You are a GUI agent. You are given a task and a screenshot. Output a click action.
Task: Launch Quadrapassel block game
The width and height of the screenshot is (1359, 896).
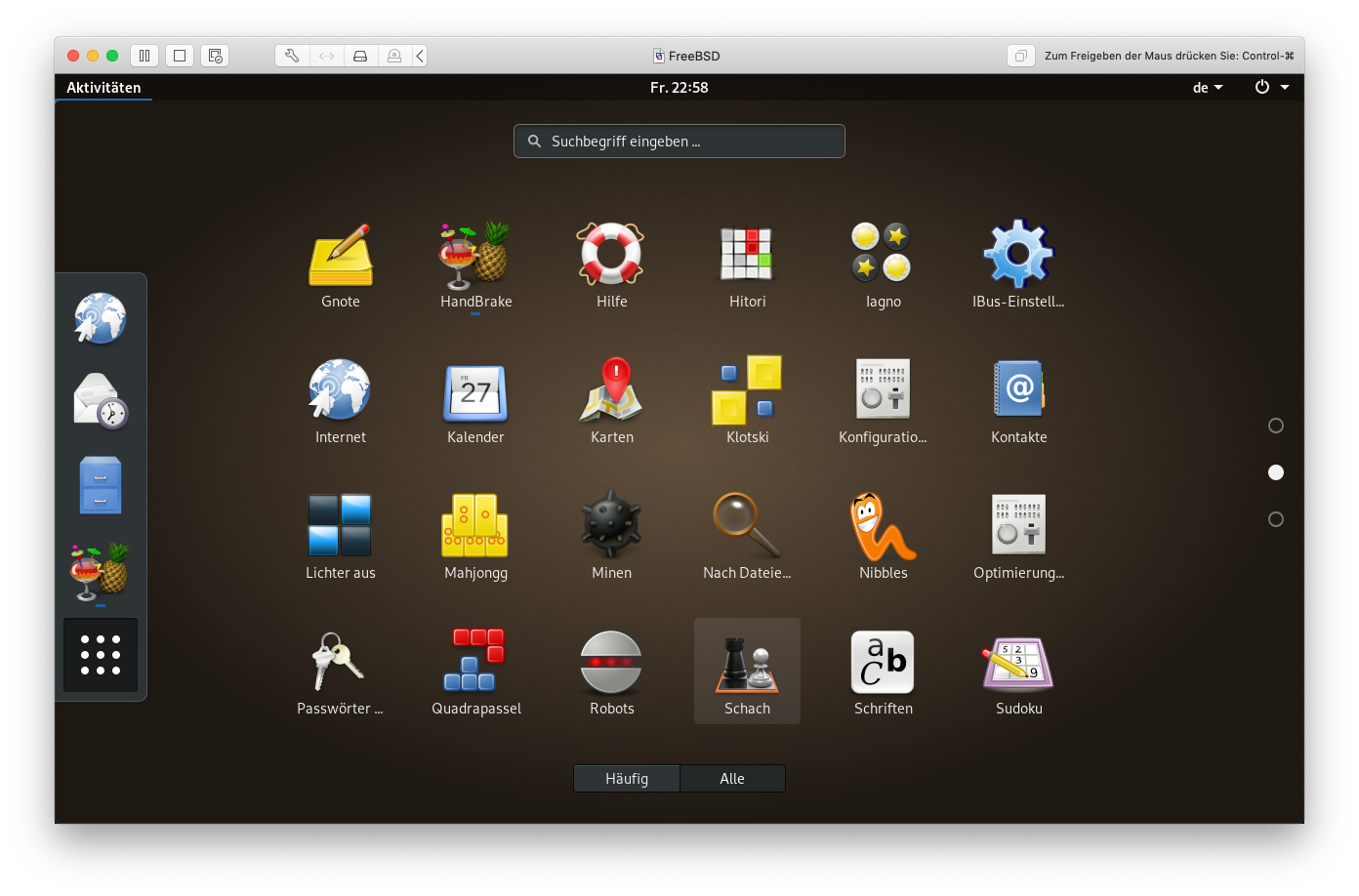475,670
